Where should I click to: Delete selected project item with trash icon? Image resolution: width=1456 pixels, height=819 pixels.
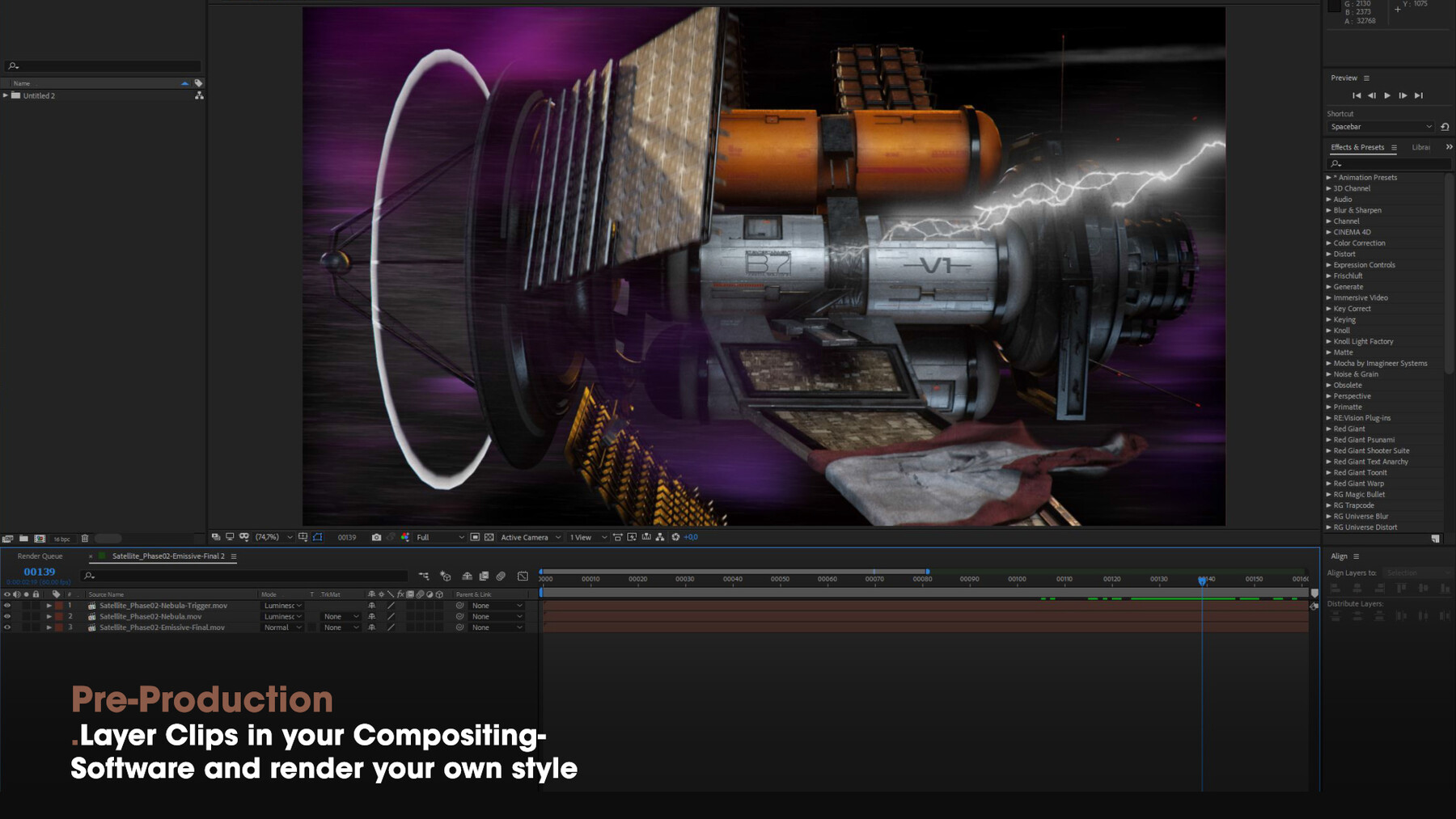[84, 538]
